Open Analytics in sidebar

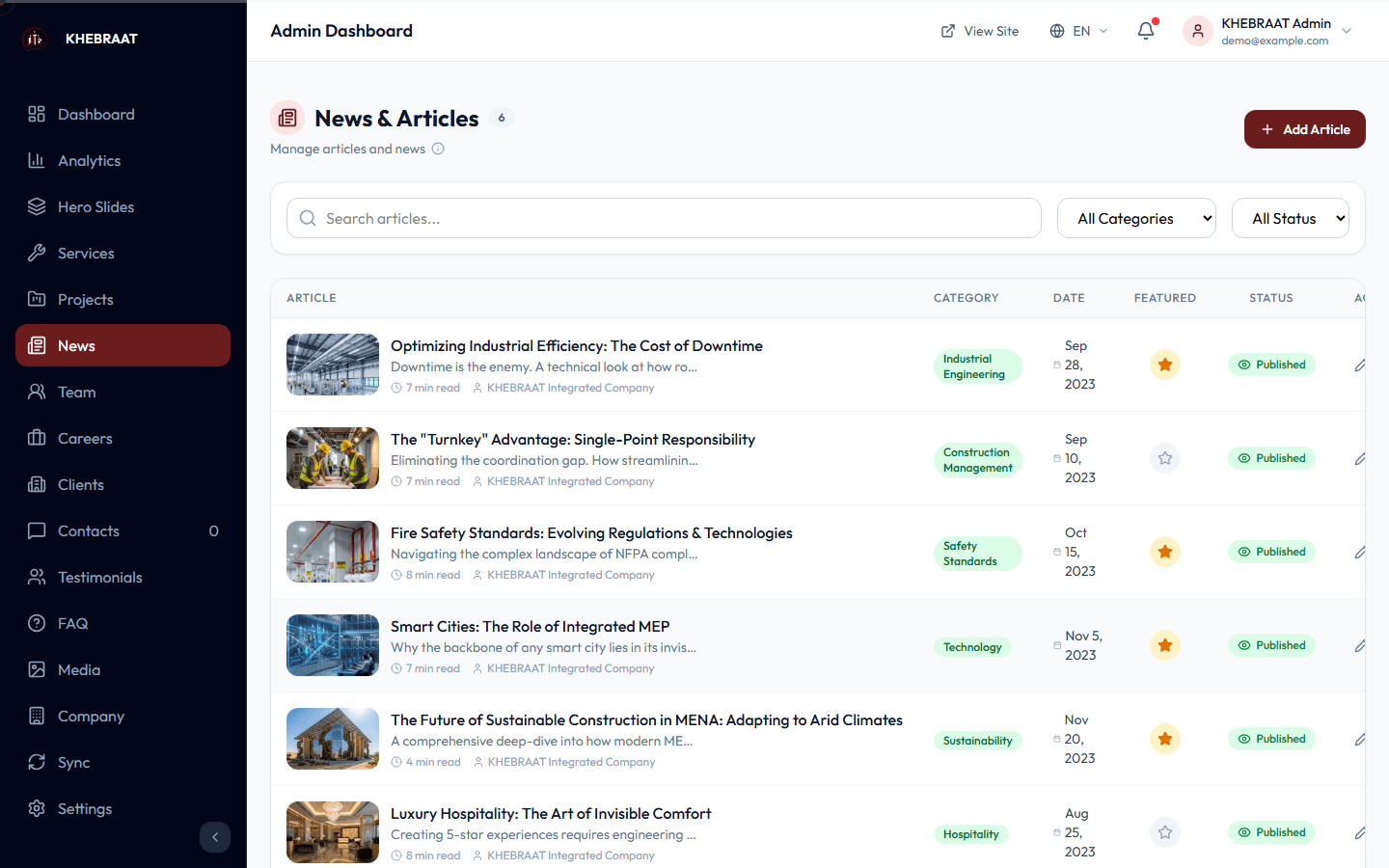point(123,160)
